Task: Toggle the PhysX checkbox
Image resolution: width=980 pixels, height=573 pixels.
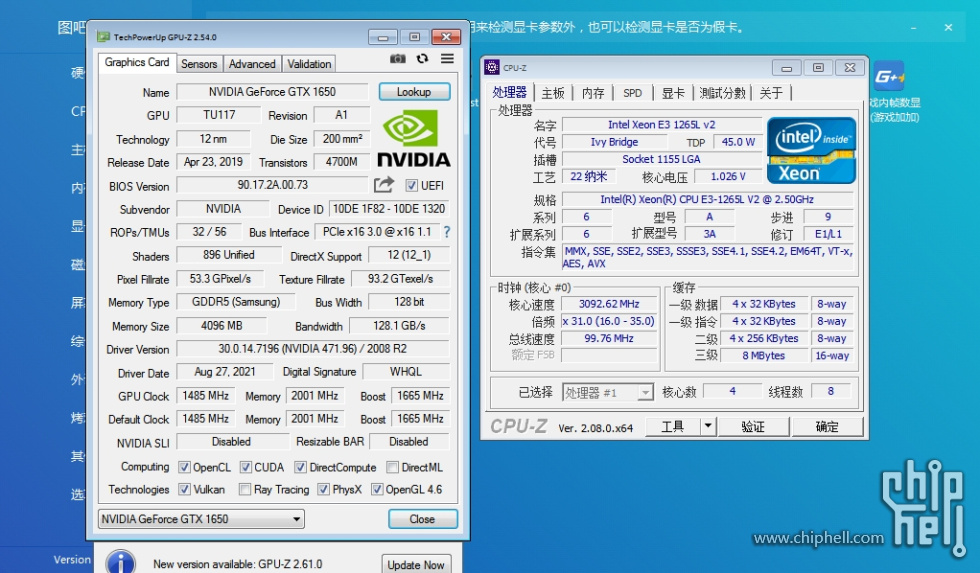Action: click(x=323, y=489)
